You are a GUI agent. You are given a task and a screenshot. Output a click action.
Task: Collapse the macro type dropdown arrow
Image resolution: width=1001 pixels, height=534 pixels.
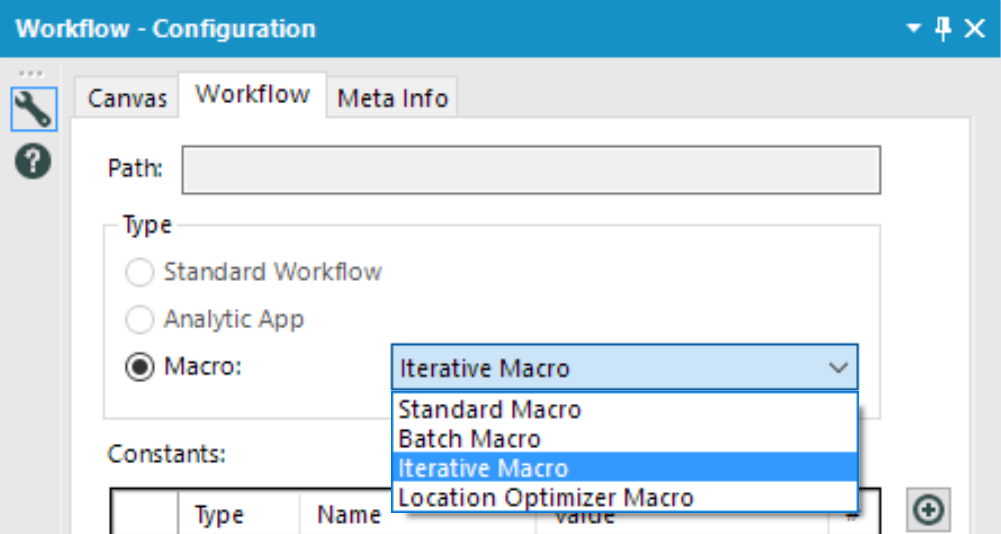(837, 368)
